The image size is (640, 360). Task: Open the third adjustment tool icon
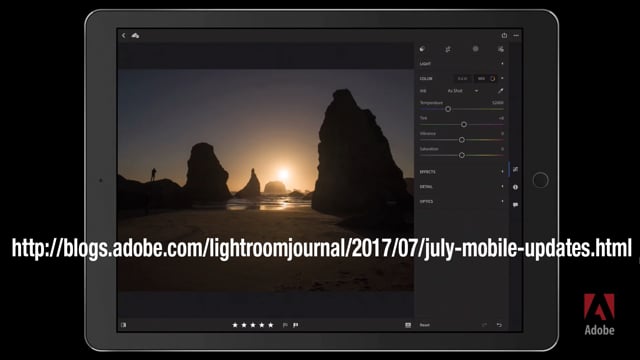(476, 49)
